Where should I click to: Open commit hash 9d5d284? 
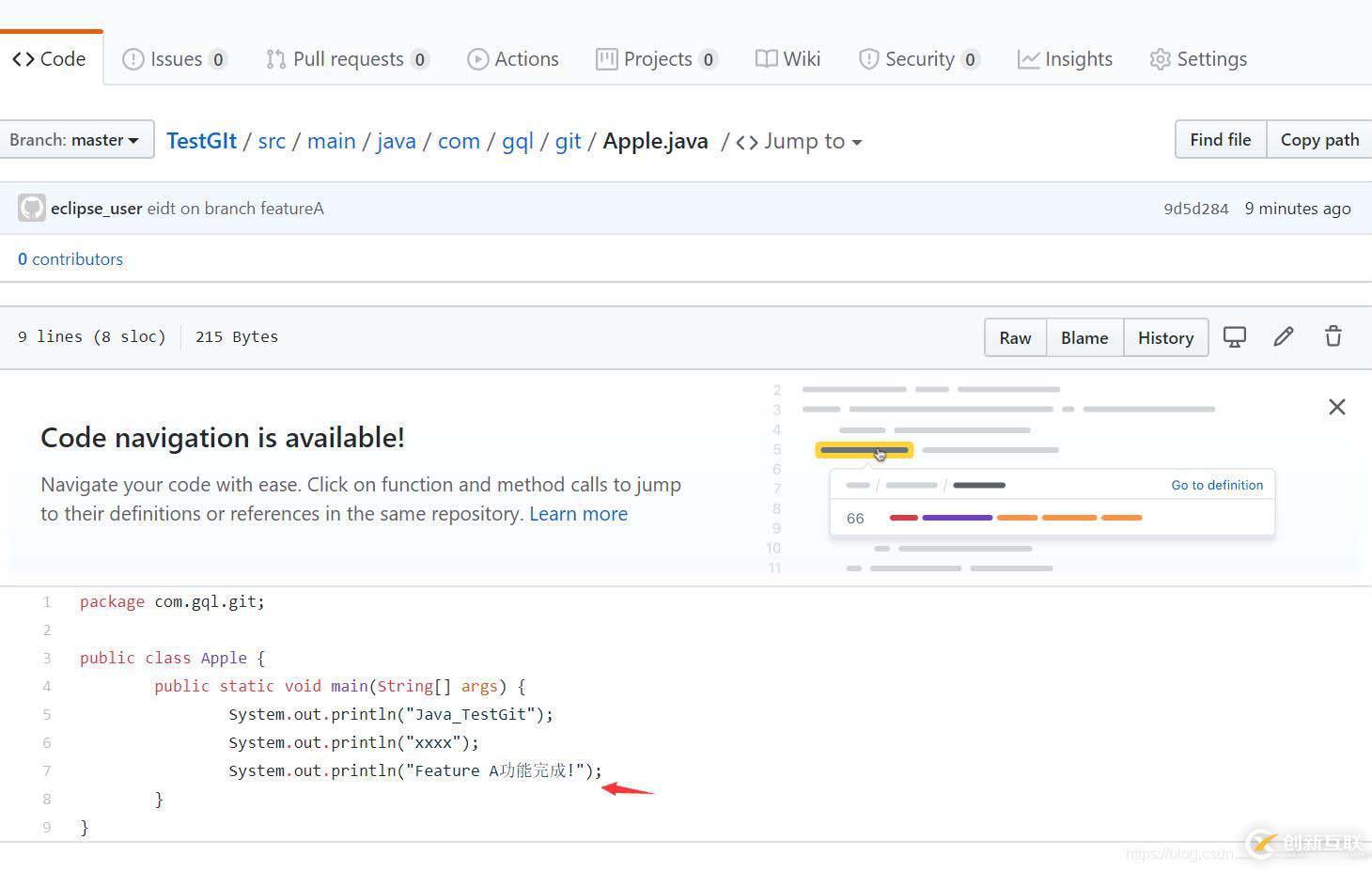tap(1195, 209)
